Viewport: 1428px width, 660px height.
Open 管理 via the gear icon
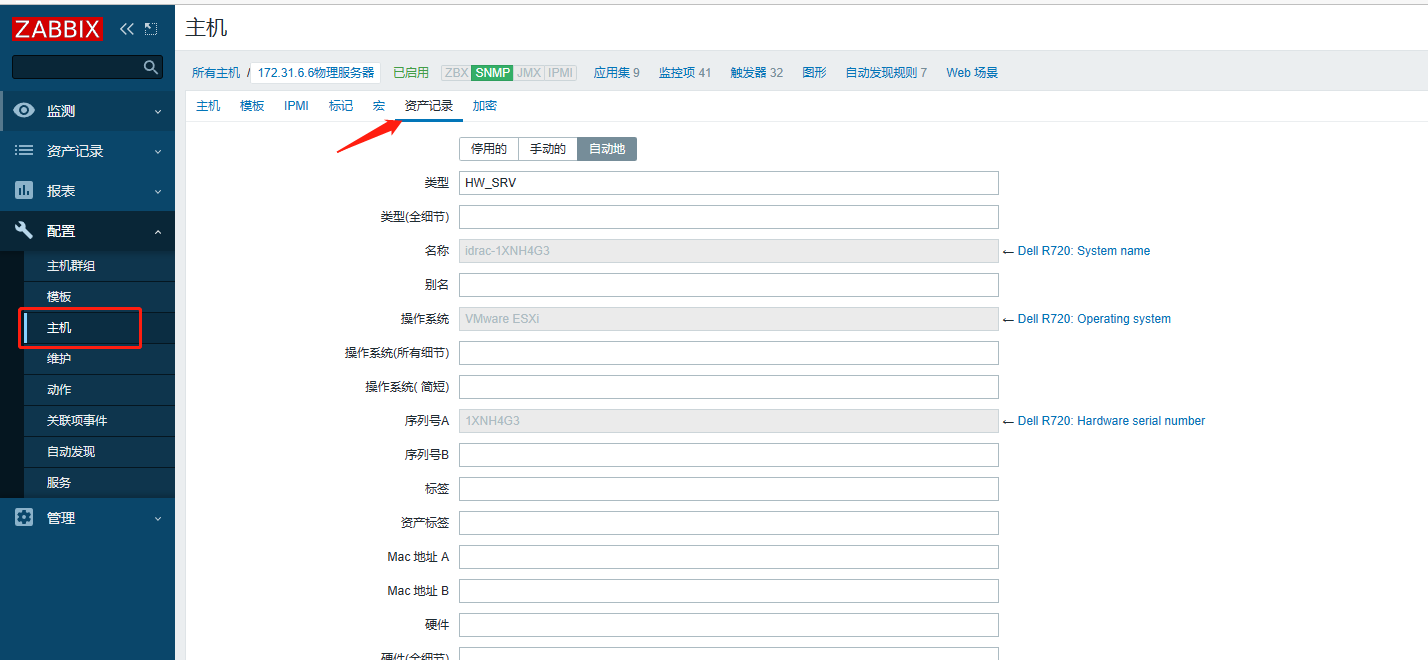(x=22, y=517)
